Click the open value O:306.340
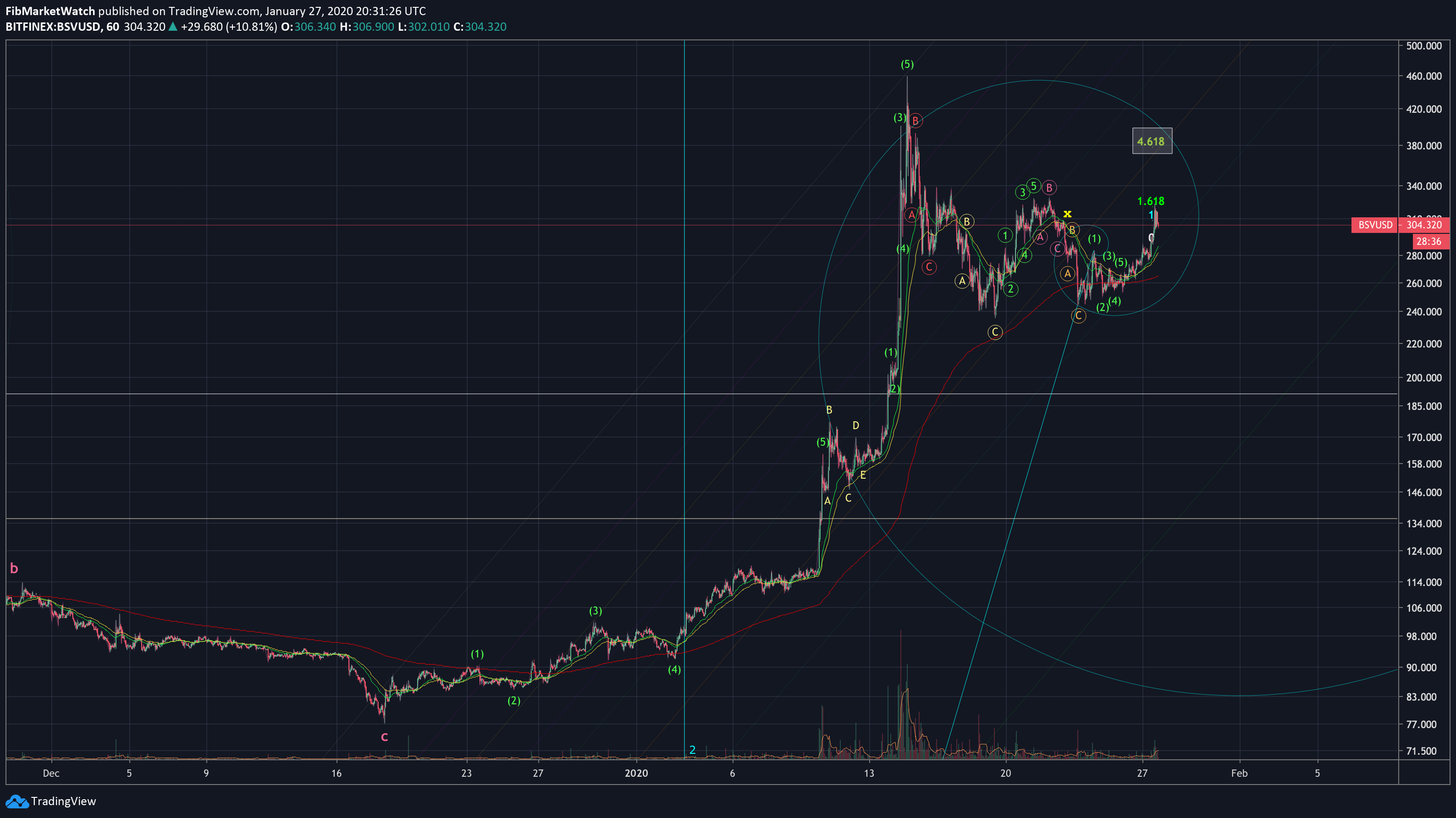1456x818 pixels. [x=308, y=27]
